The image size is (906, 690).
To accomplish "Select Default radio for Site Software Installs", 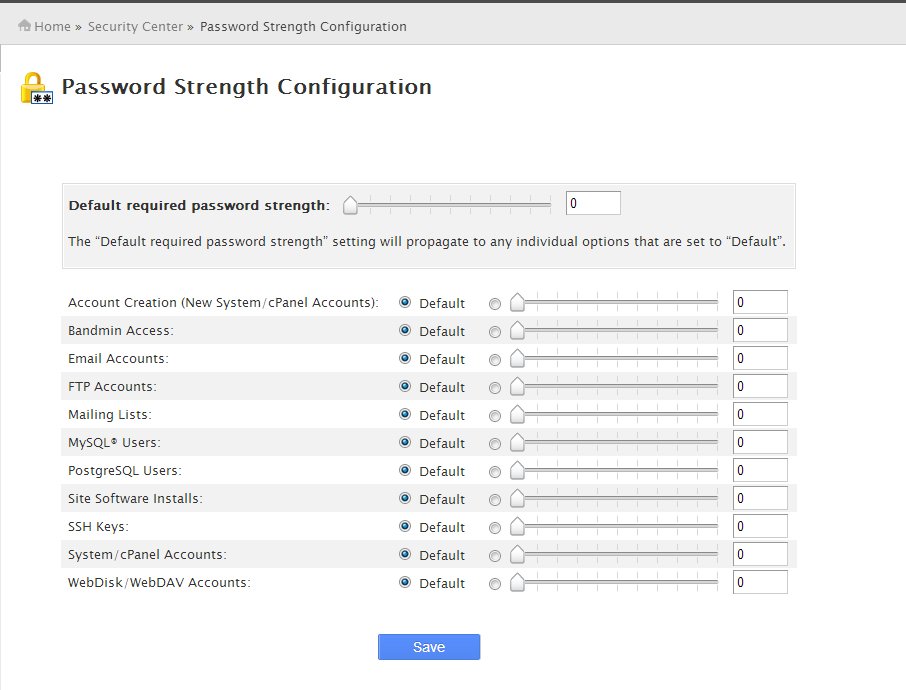I will [x=405, y=498].
